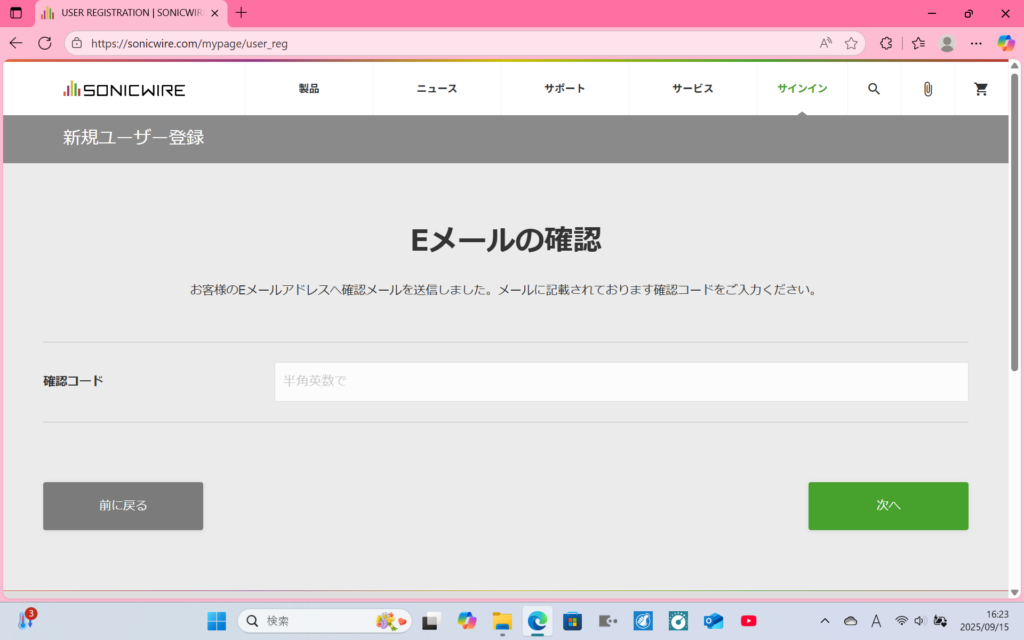This screenshot has width=1024, height=640.
Task: Open the browser settings and more menu
Action: 976,43
